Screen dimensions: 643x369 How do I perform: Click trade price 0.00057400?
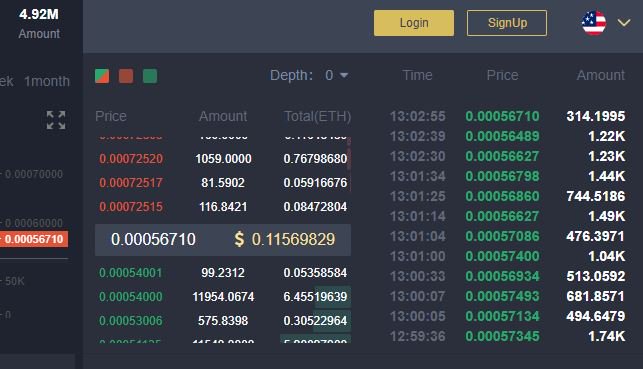click(x=502, y=256)
